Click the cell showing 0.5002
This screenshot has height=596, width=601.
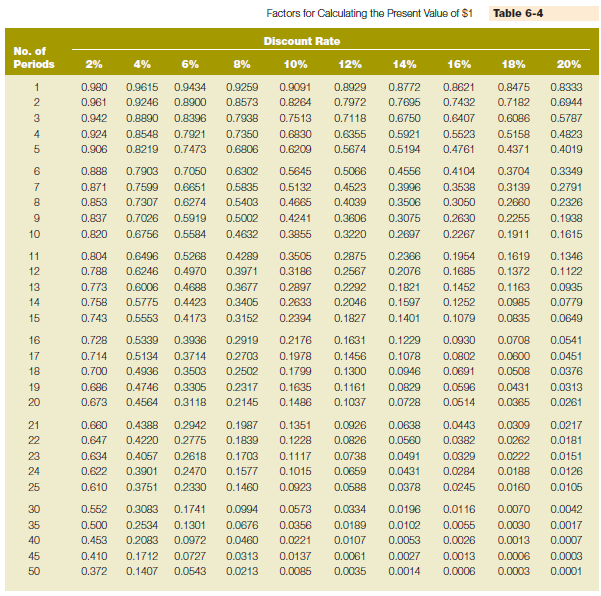[x=242, y=218]
